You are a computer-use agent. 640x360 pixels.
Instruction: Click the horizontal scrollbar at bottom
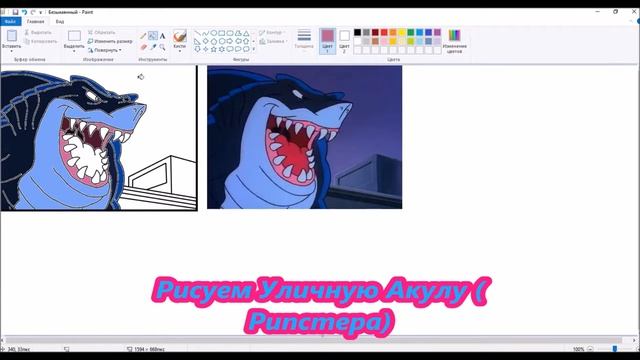(313, 340)
